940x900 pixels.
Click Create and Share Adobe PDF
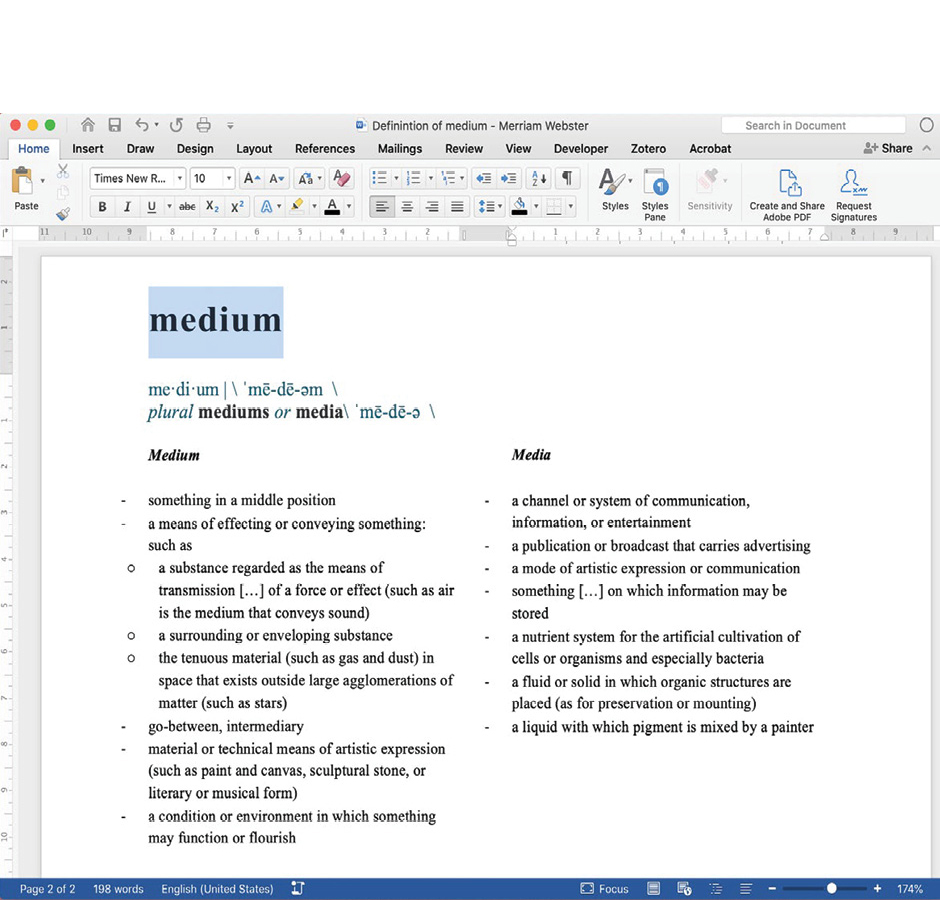tap(787, 194)
